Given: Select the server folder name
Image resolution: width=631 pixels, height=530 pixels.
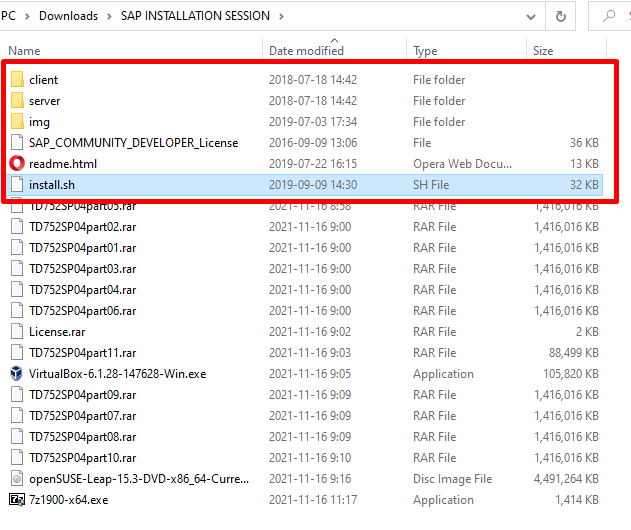Looking at the screenshot, I should (45, 101).
